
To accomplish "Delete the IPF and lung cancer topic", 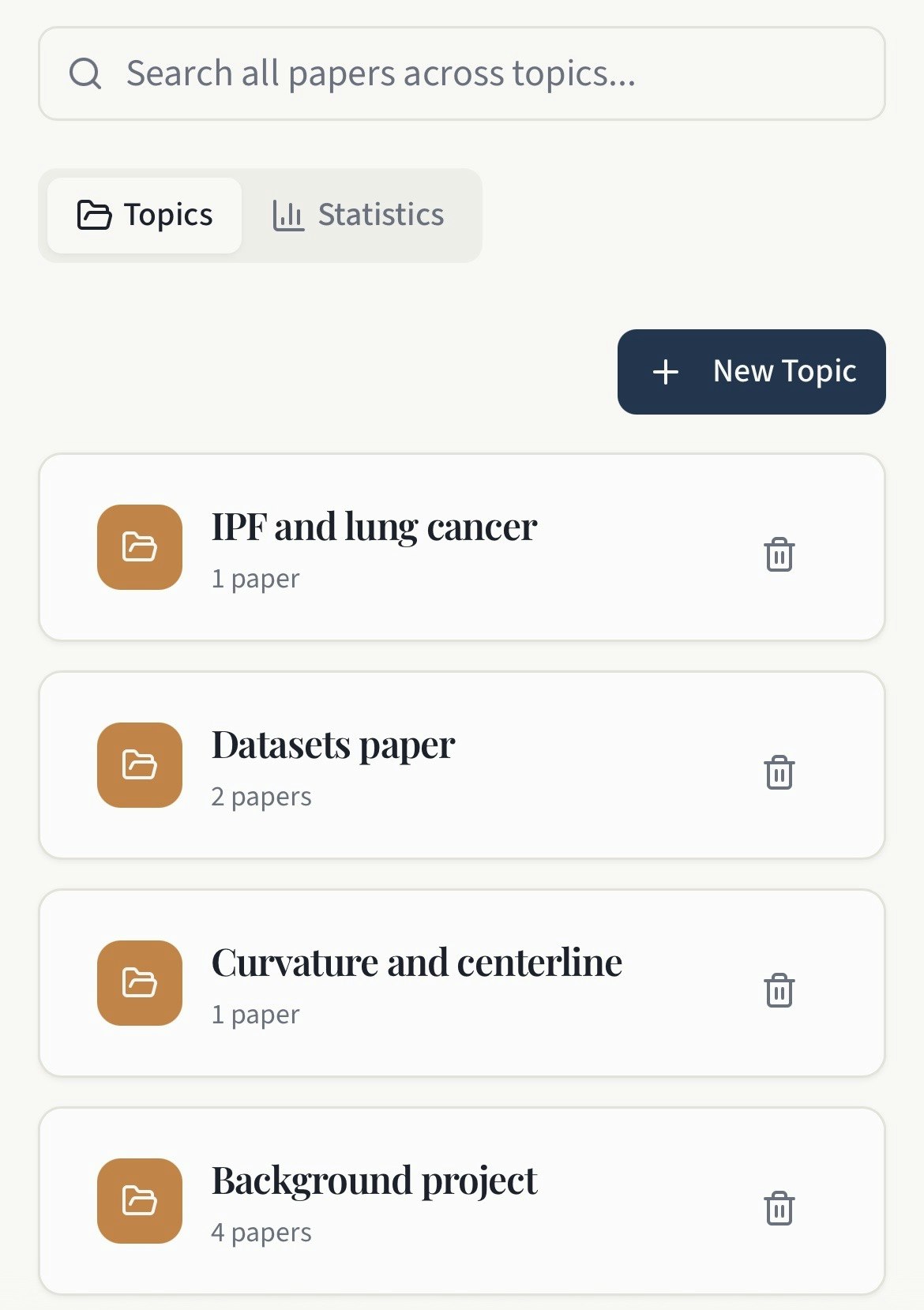I will (780, 556).
